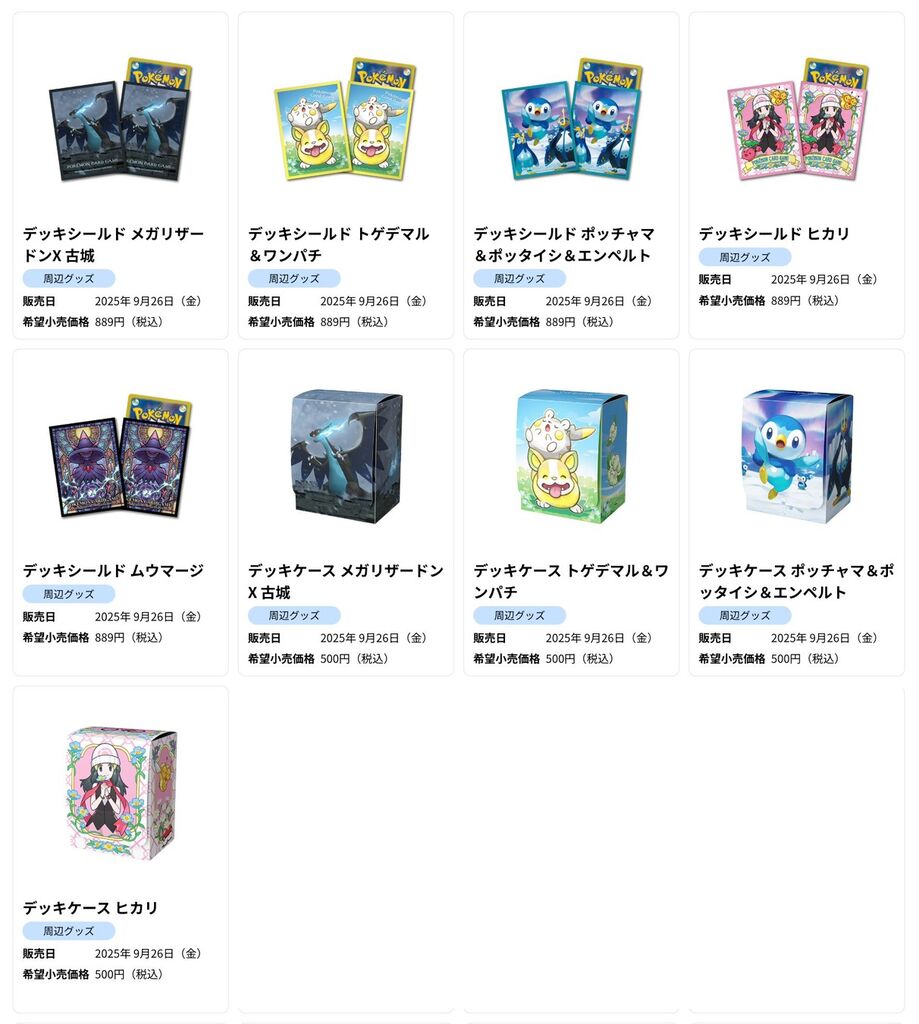Open the Piplup deck case product image
The height and width of the screenshot is (1024, 919).
coord(797,456)
